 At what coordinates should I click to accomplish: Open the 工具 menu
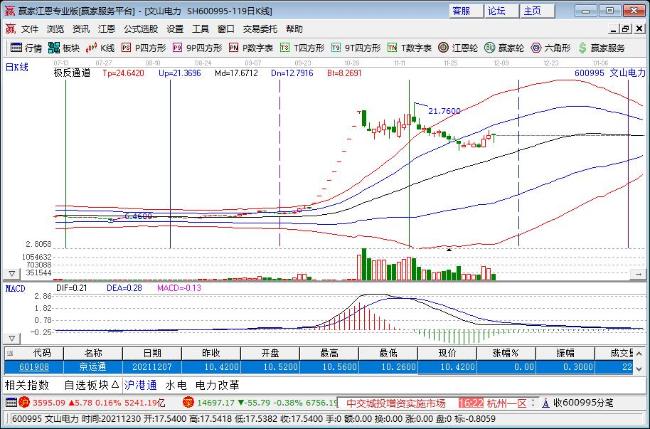200,29
